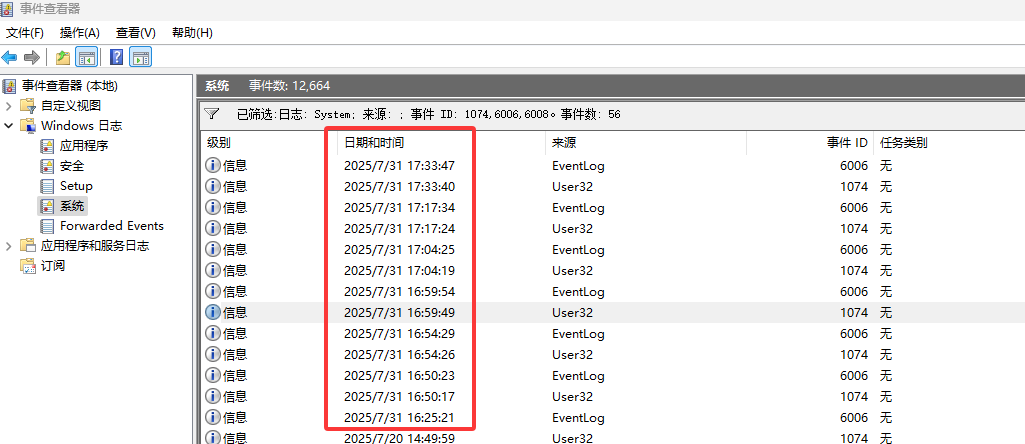Open the Help question mark icon
The width and height of the screenshot is (1025, 444).
pyautogui.click(x=116, y=58)
